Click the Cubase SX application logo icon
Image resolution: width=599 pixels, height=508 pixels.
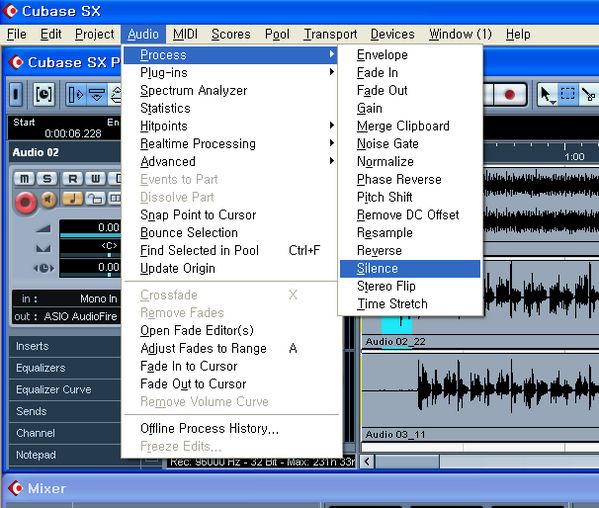[10, 11]
